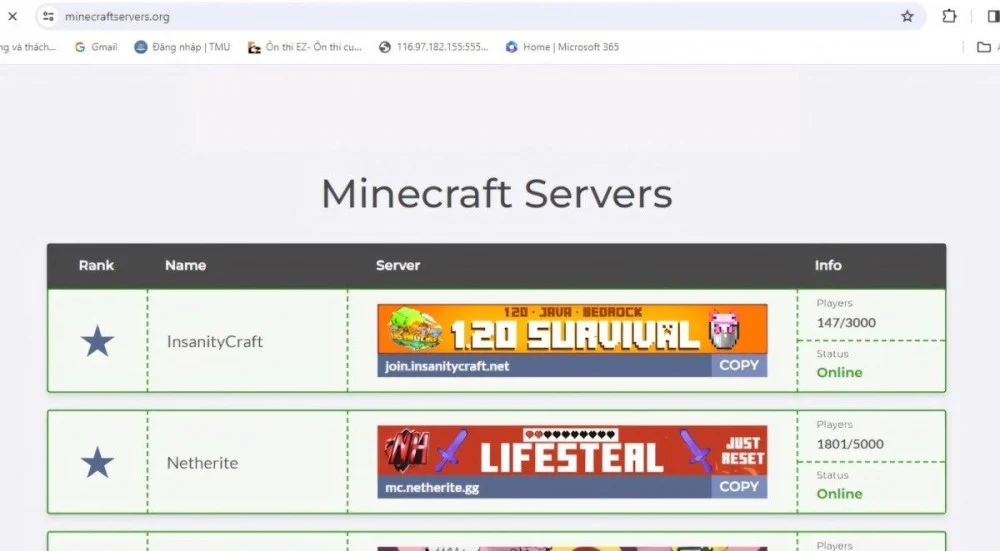The height and width of the screenshot is (551, 1000).
Task: Click the TMU bookmark favicon
Action: (141, 47)
